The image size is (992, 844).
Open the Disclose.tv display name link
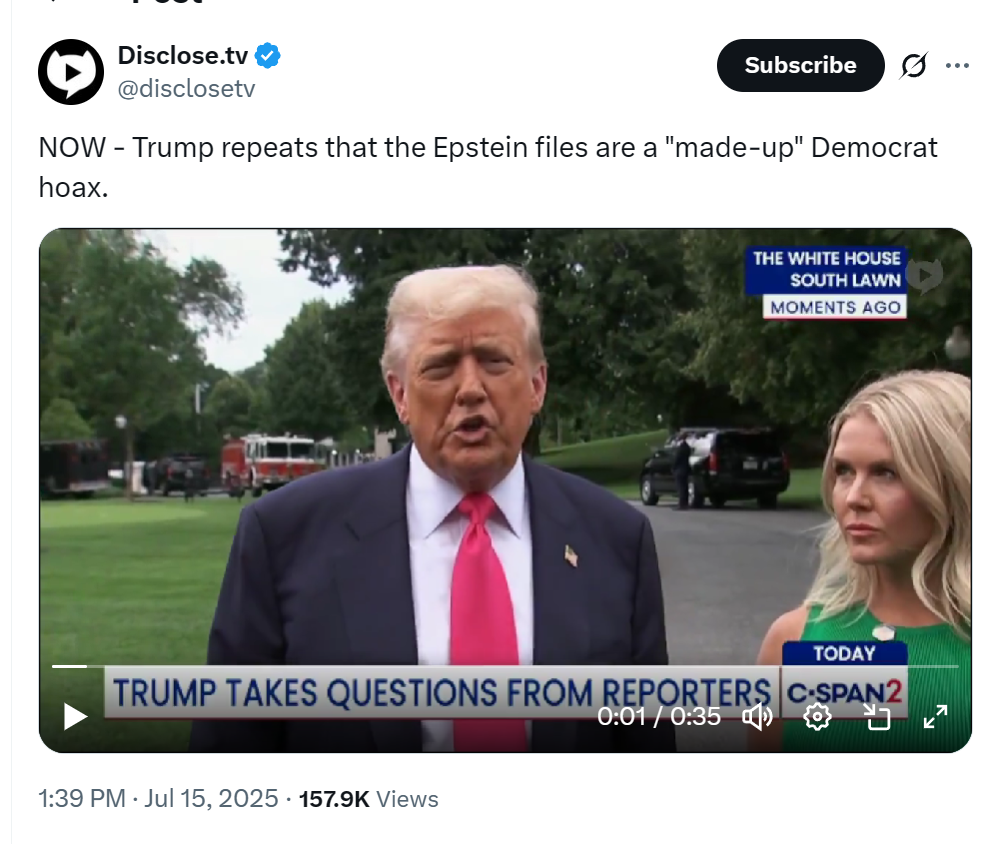pyautogui.click(x=183, y=56)
